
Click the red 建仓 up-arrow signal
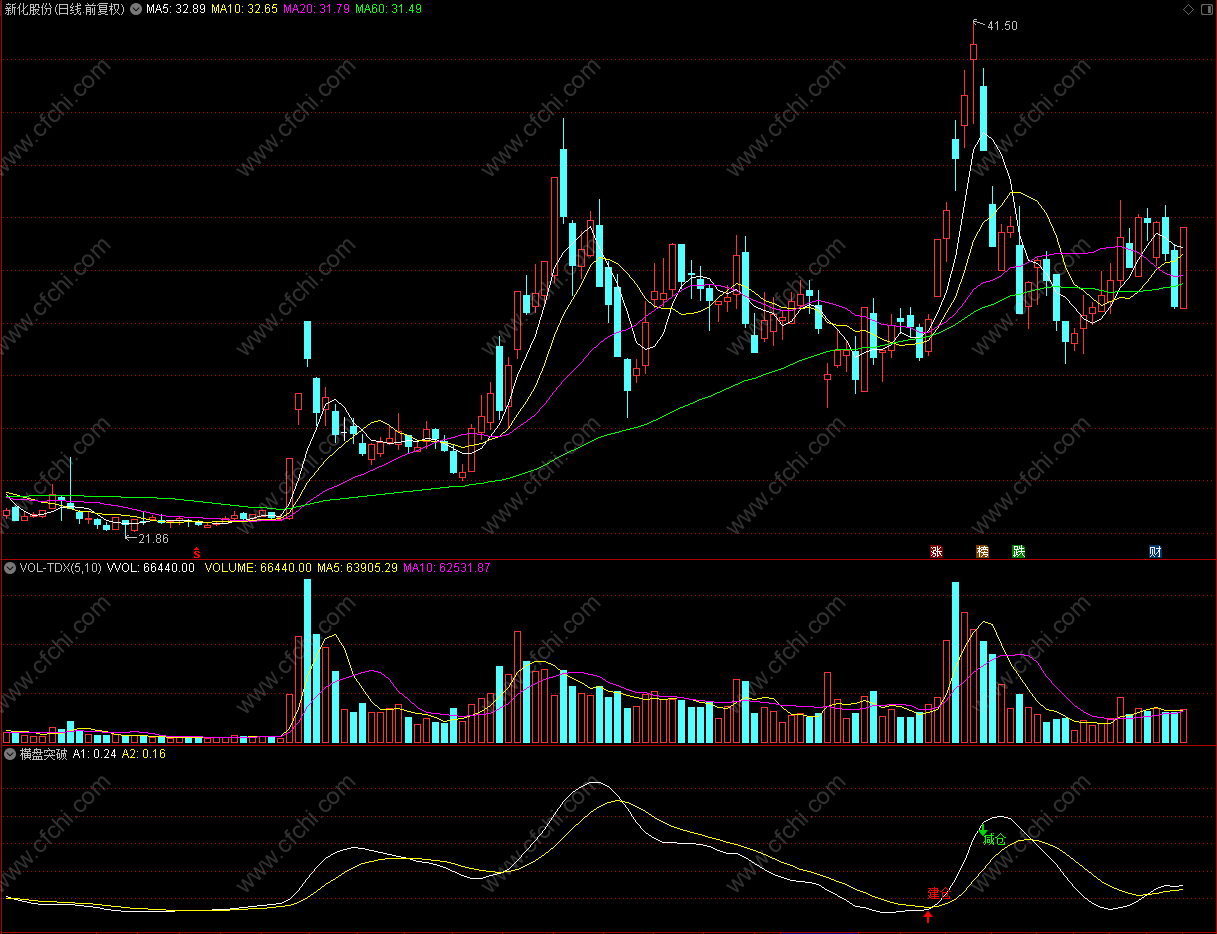[x=929, y=916]
